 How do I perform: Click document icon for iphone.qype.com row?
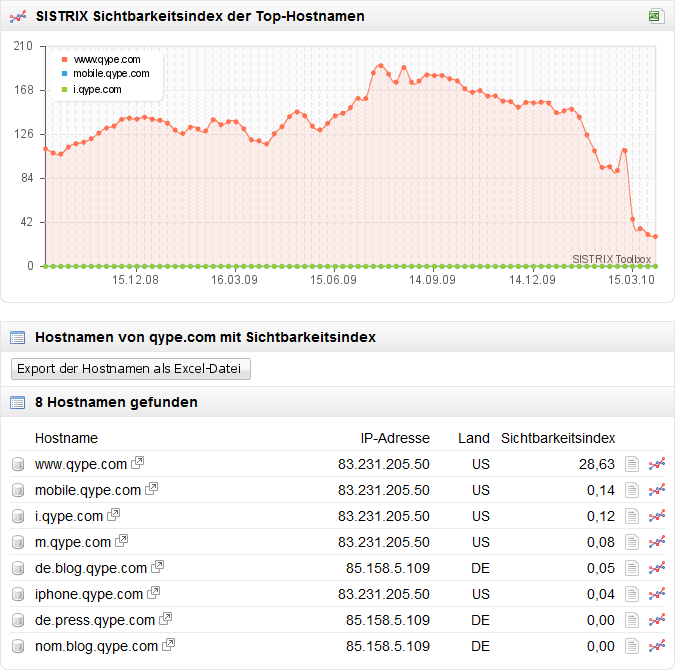(631, 594)
